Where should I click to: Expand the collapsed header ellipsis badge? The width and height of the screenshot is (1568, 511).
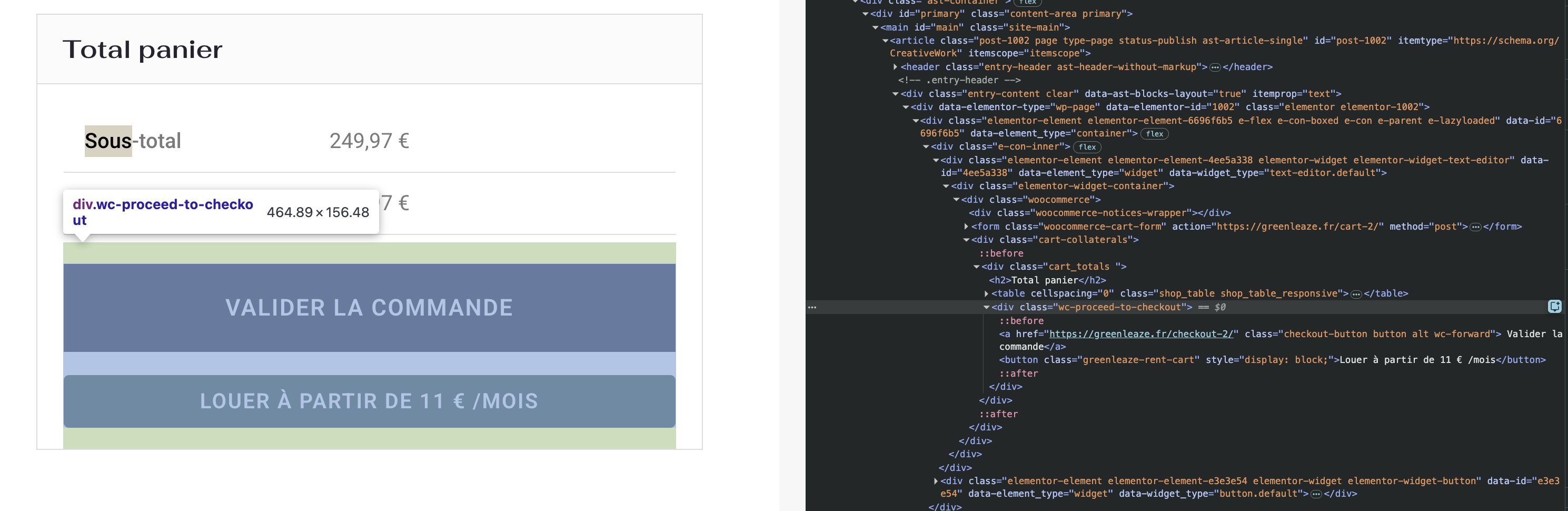point(1215,67)
